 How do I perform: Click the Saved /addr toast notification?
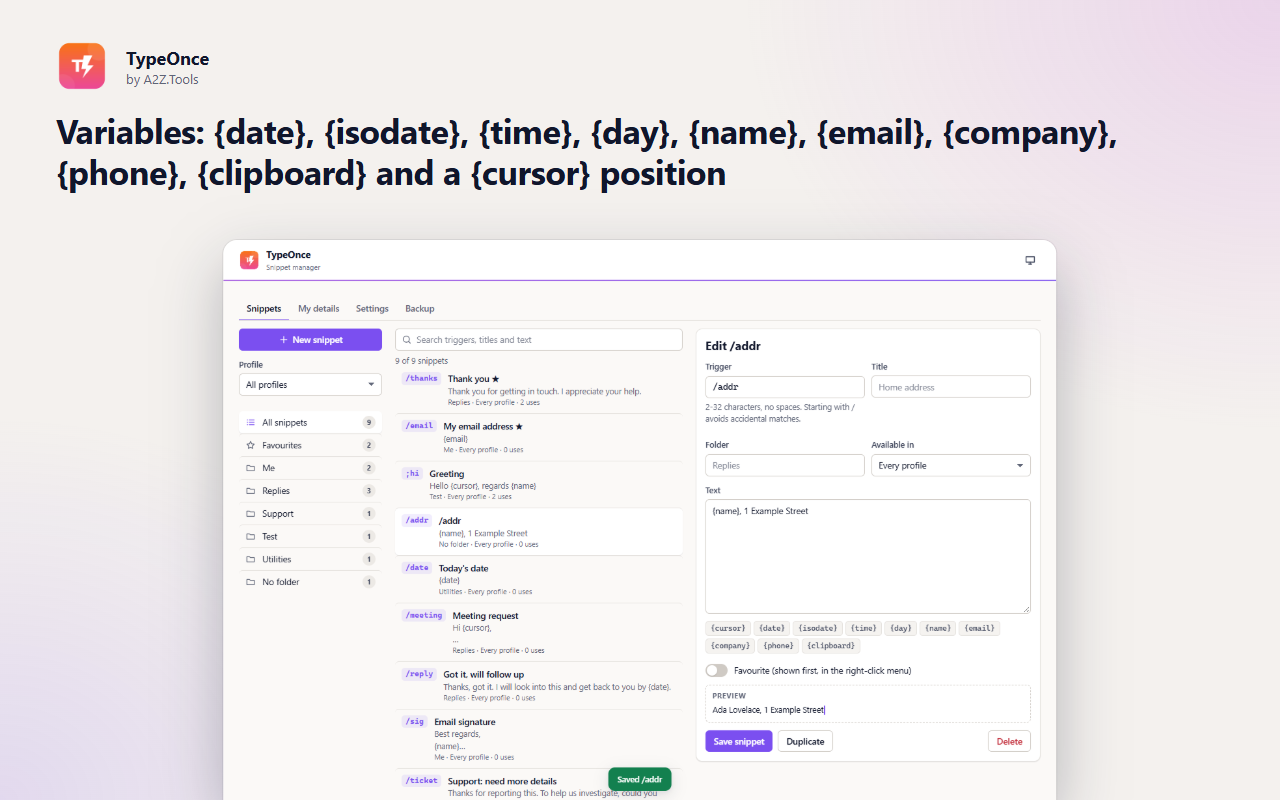[x=640, y=779]
